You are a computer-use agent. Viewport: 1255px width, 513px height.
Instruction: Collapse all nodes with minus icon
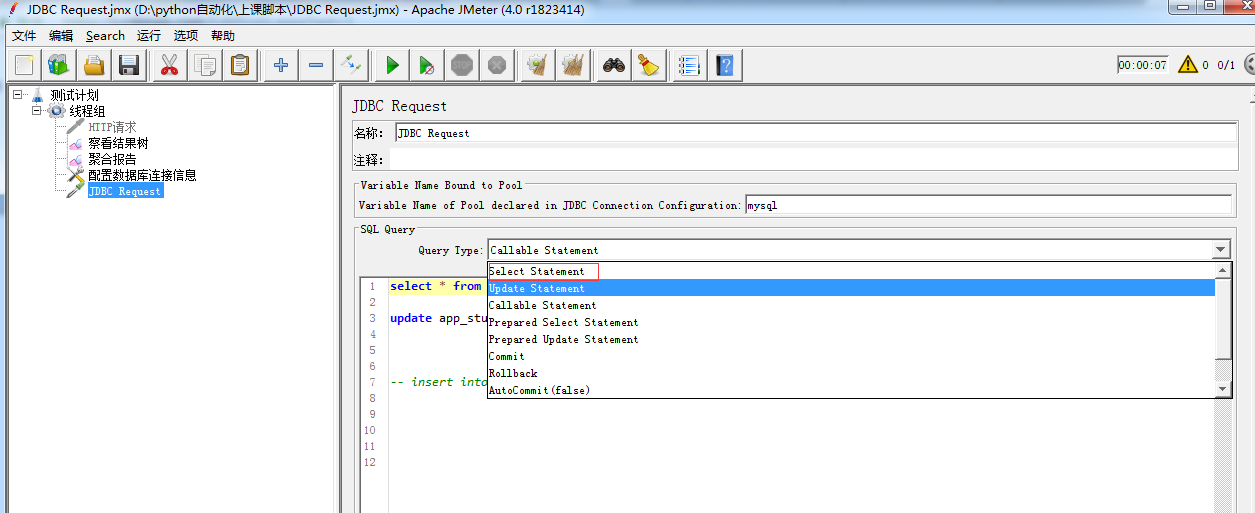(316, 65)
